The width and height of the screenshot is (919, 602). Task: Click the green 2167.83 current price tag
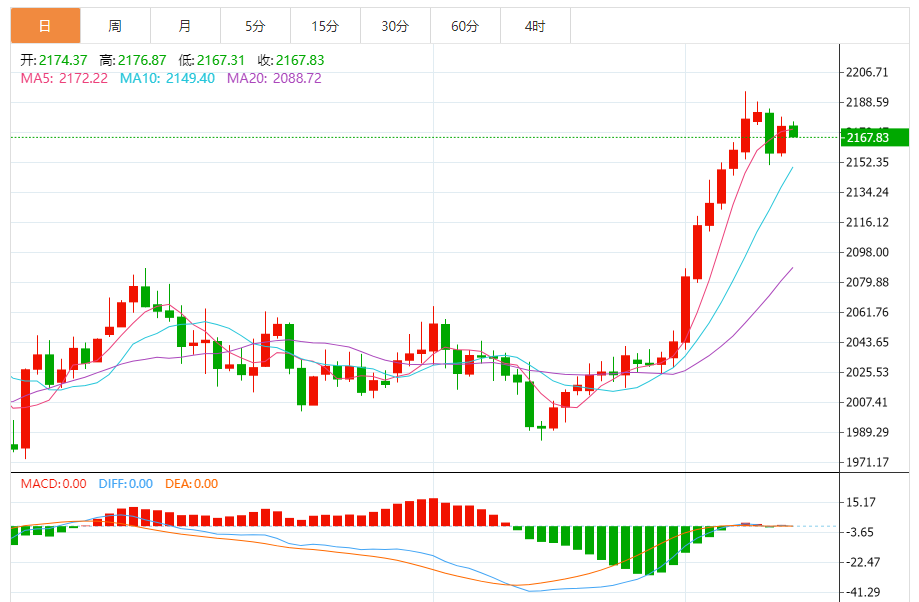(x=874, y=138)
